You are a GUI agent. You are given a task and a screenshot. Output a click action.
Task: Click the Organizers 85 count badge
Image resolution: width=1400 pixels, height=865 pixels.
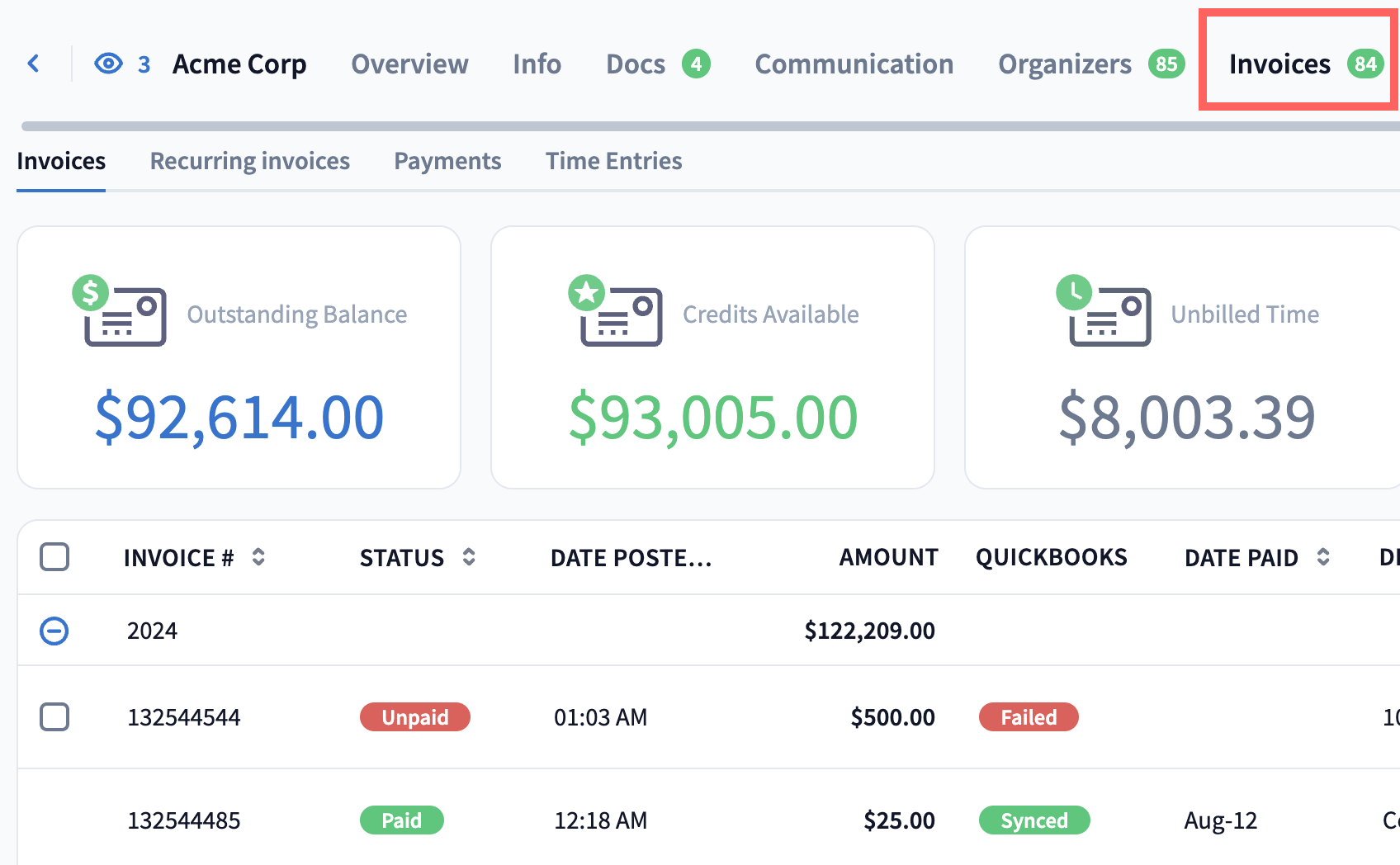point(1166,64)
